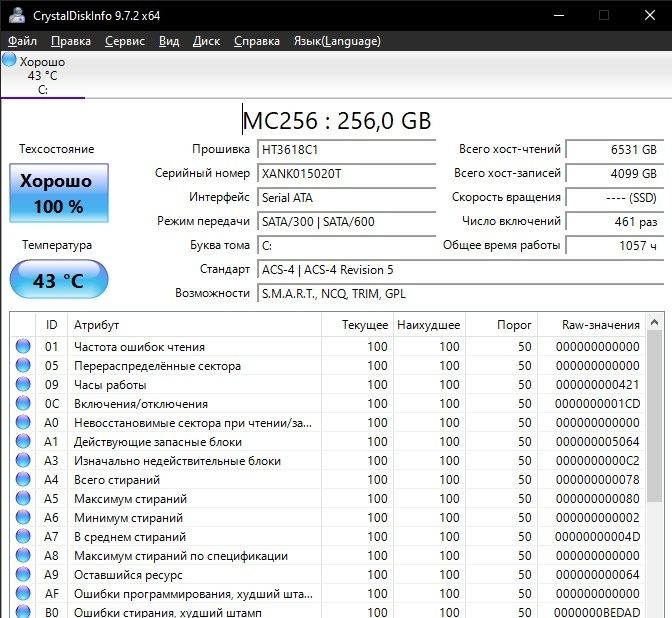
Task: Click status orb for AF Ошибки программирования row
Action: coord(23,593)
